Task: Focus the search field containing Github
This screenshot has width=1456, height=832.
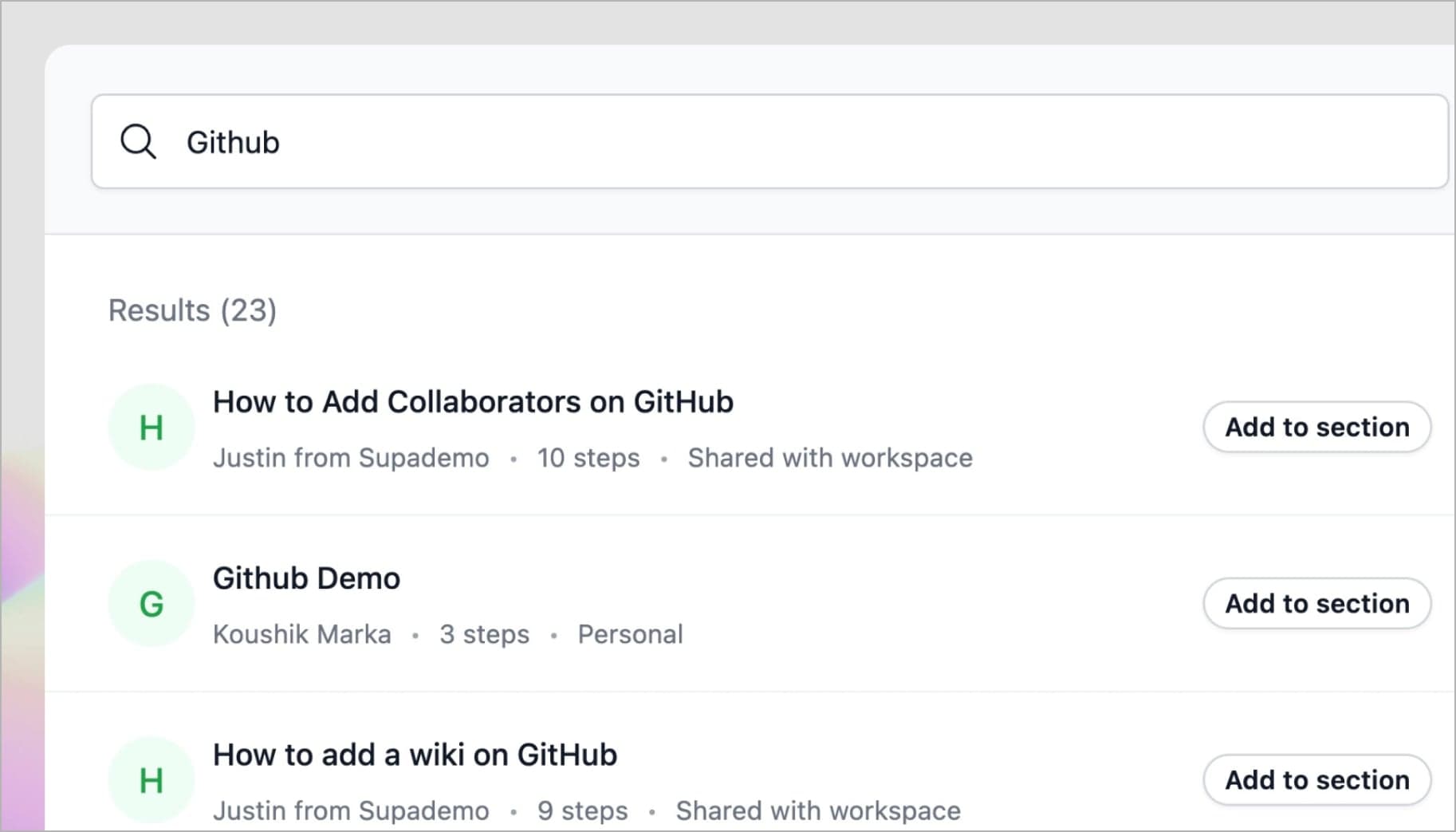Action: point(769,142)
